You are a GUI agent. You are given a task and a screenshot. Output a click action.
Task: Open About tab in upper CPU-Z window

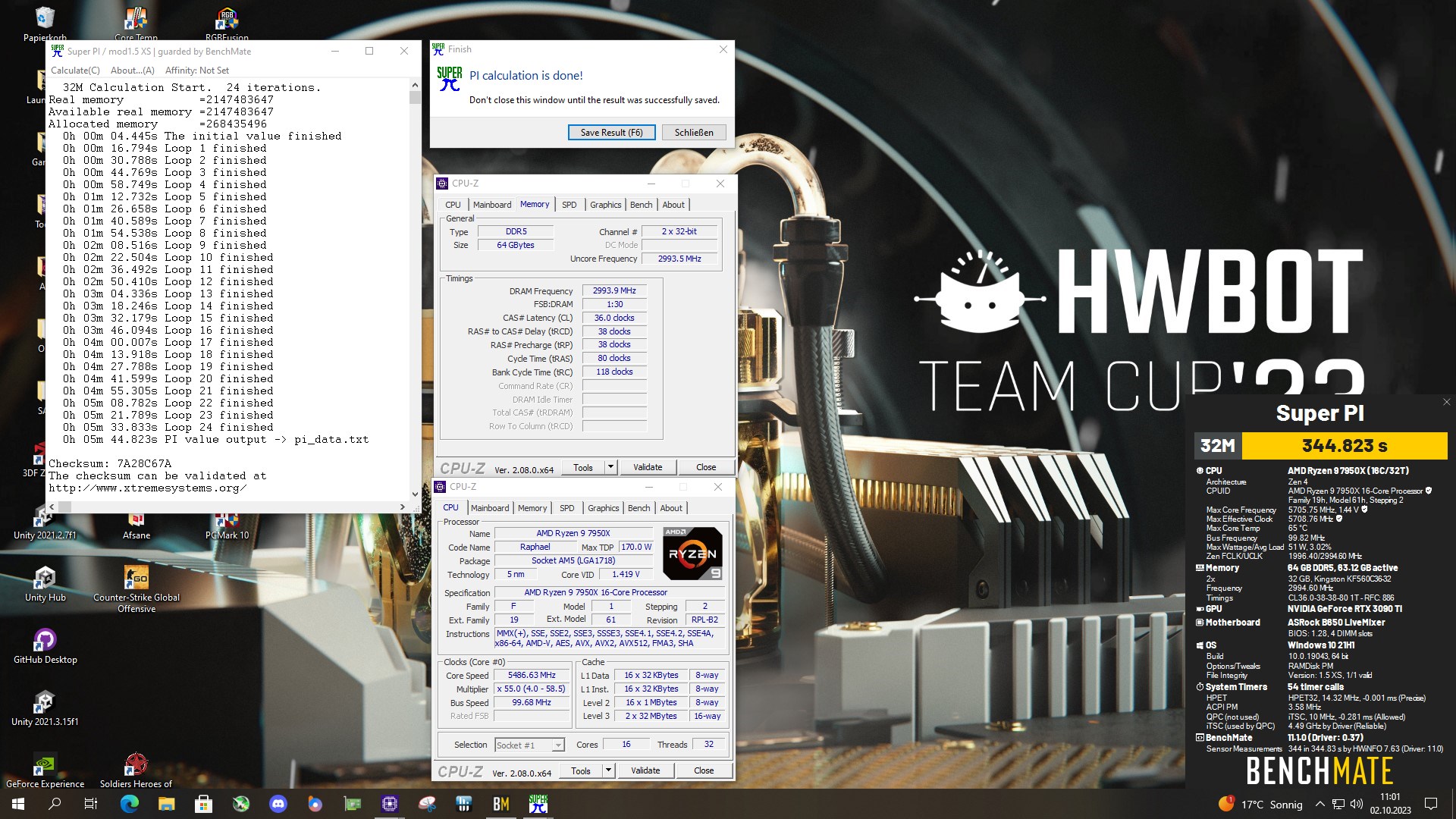click(x=673, y=205)
